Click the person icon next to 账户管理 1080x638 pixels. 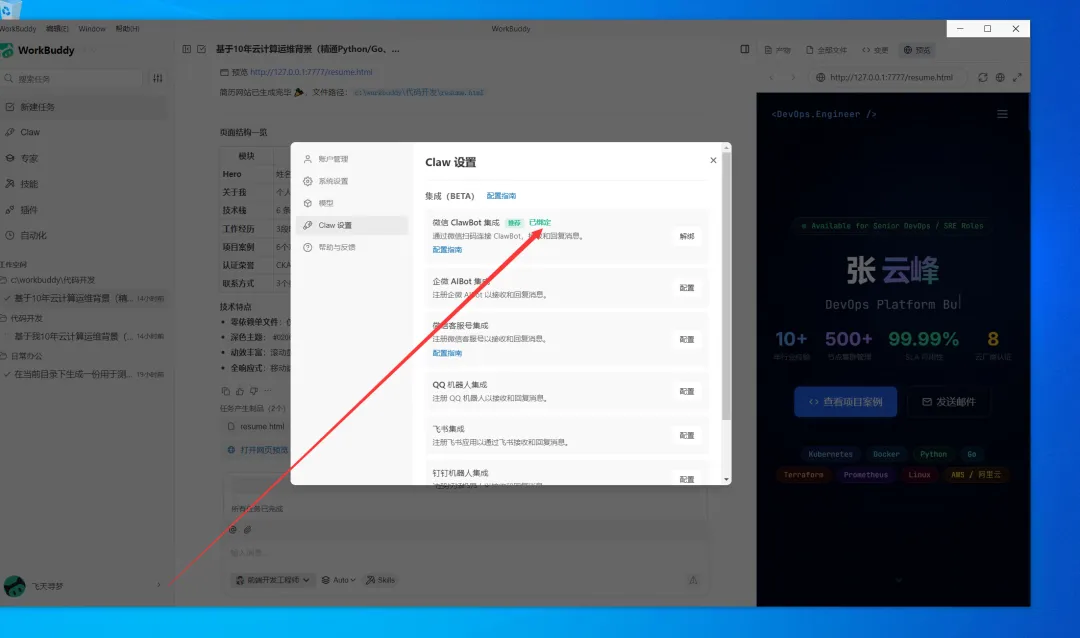coord(308,159)
